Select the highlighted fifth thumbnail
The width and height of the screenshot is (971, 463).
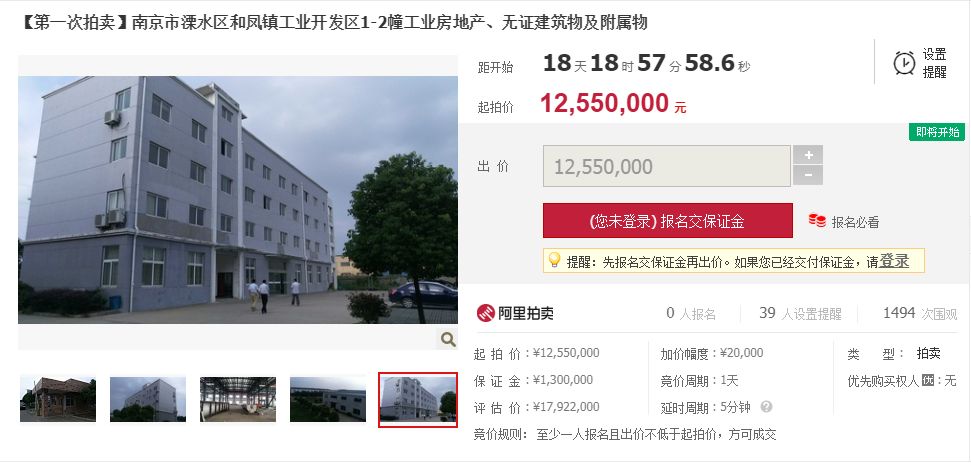click(418, 400)
